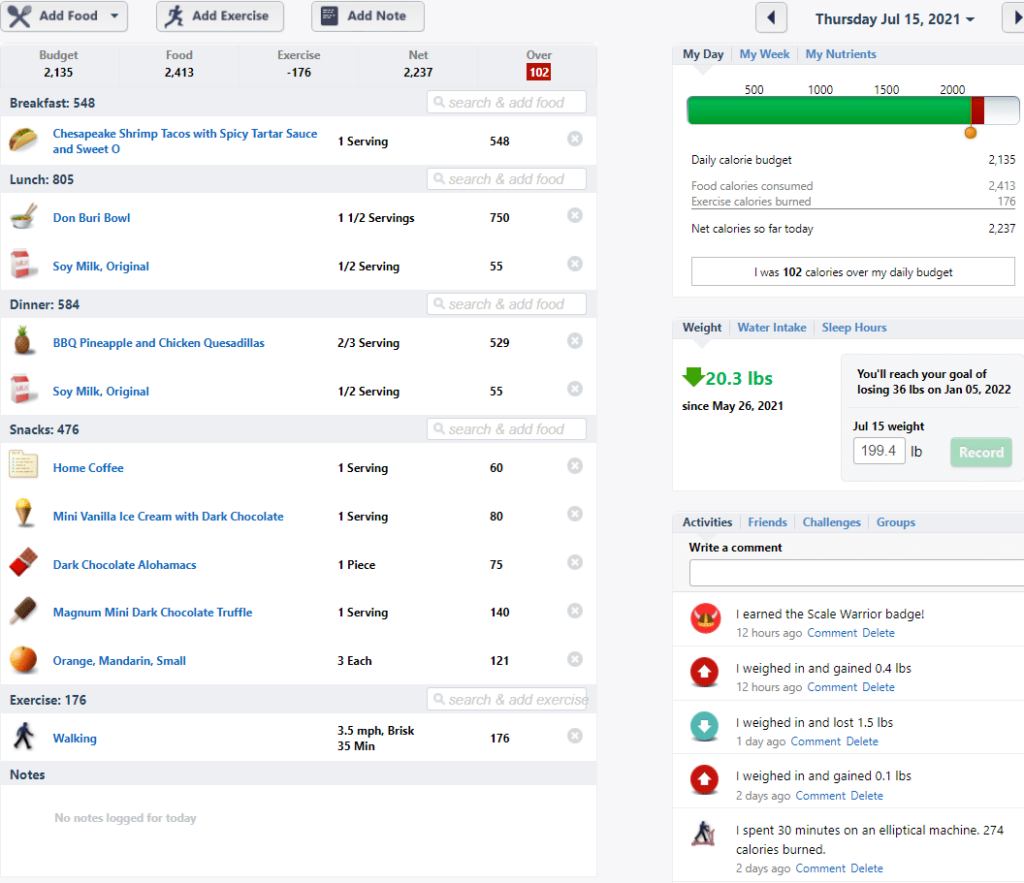Image resolution: width=1024 pixels, height=883 pixels.
Task: Click the Add Exercise button
Action: [220, 16]
